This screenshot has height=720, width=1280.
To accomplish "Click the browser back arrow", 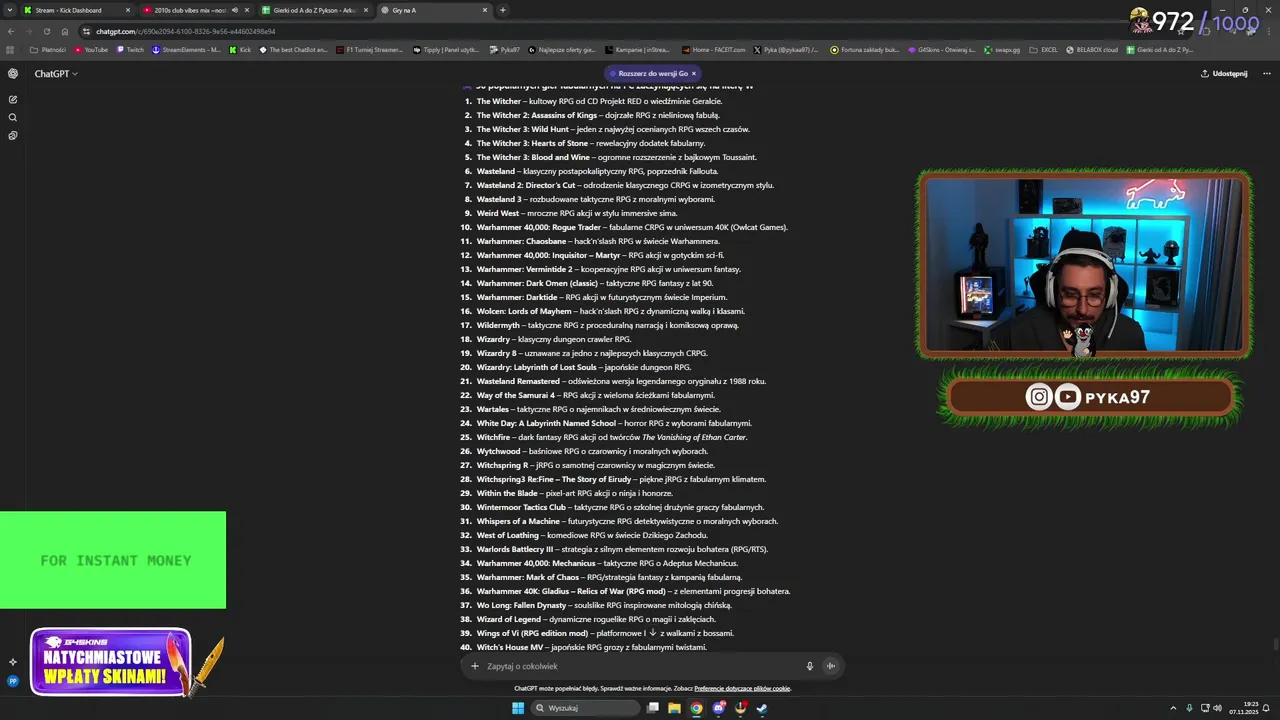I will click(x=11, y=31).
